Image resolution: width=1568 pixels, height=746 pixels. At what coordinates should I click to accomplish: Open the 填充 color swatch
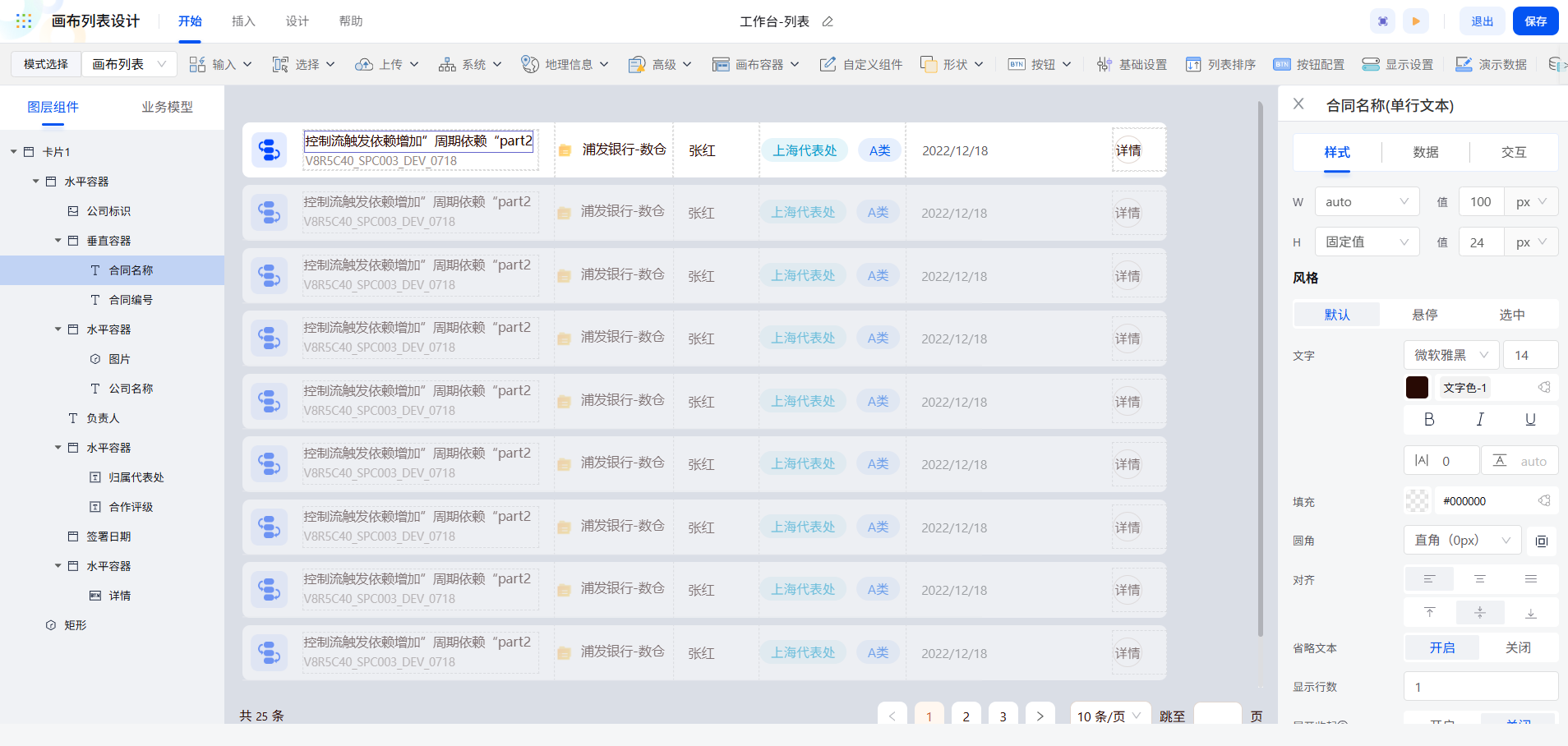1417,500
